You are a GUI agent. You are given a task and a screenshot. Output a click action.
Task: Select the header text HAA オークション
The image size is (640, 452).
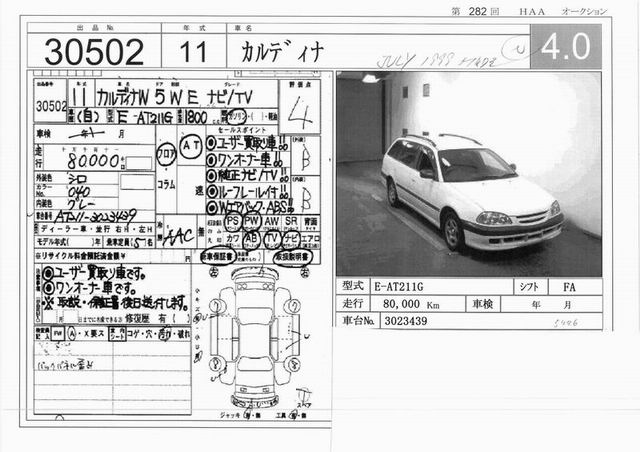[563, 11]
